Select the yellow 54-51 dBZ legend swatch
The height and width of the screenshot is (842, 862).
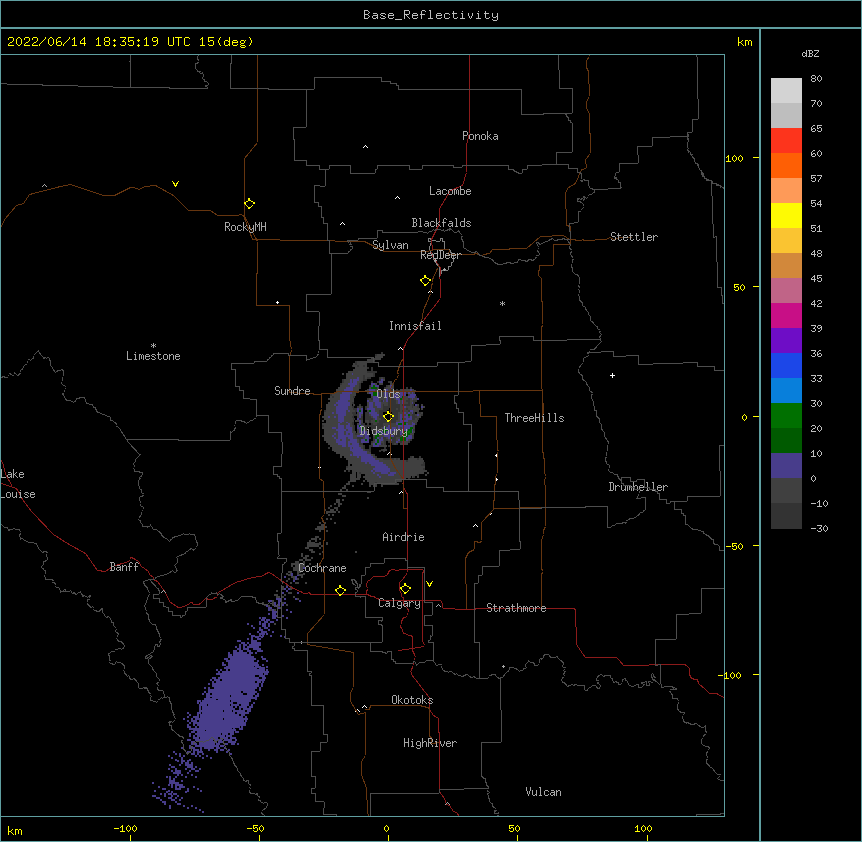[786, 215]
